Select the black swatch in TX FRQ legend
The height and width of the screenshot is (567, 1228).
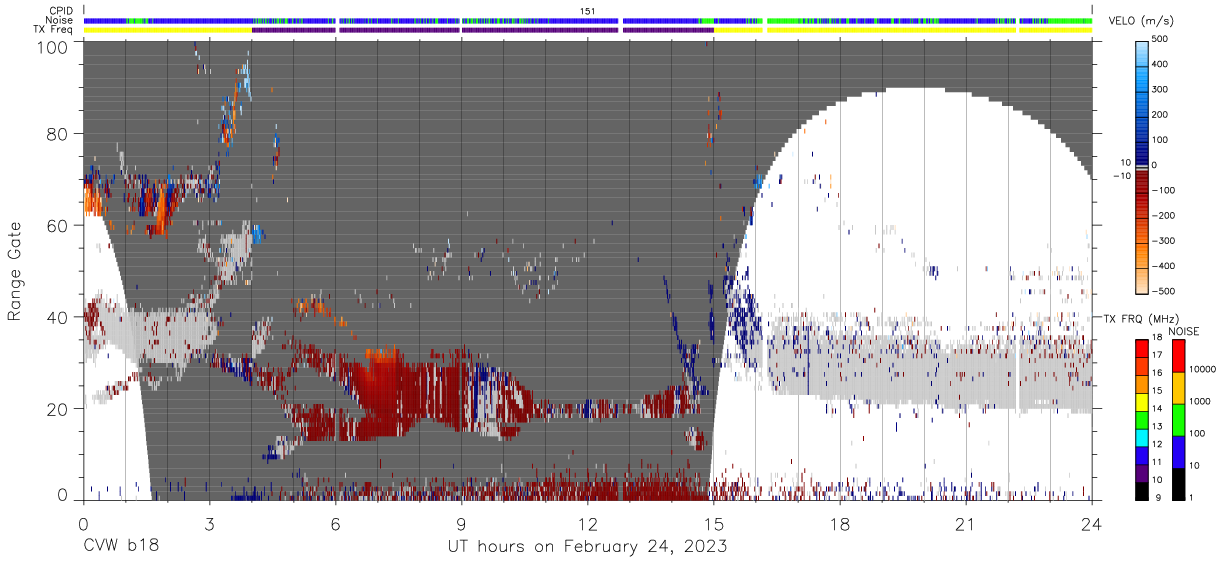pyautogui.click(x=1142, y=491)
